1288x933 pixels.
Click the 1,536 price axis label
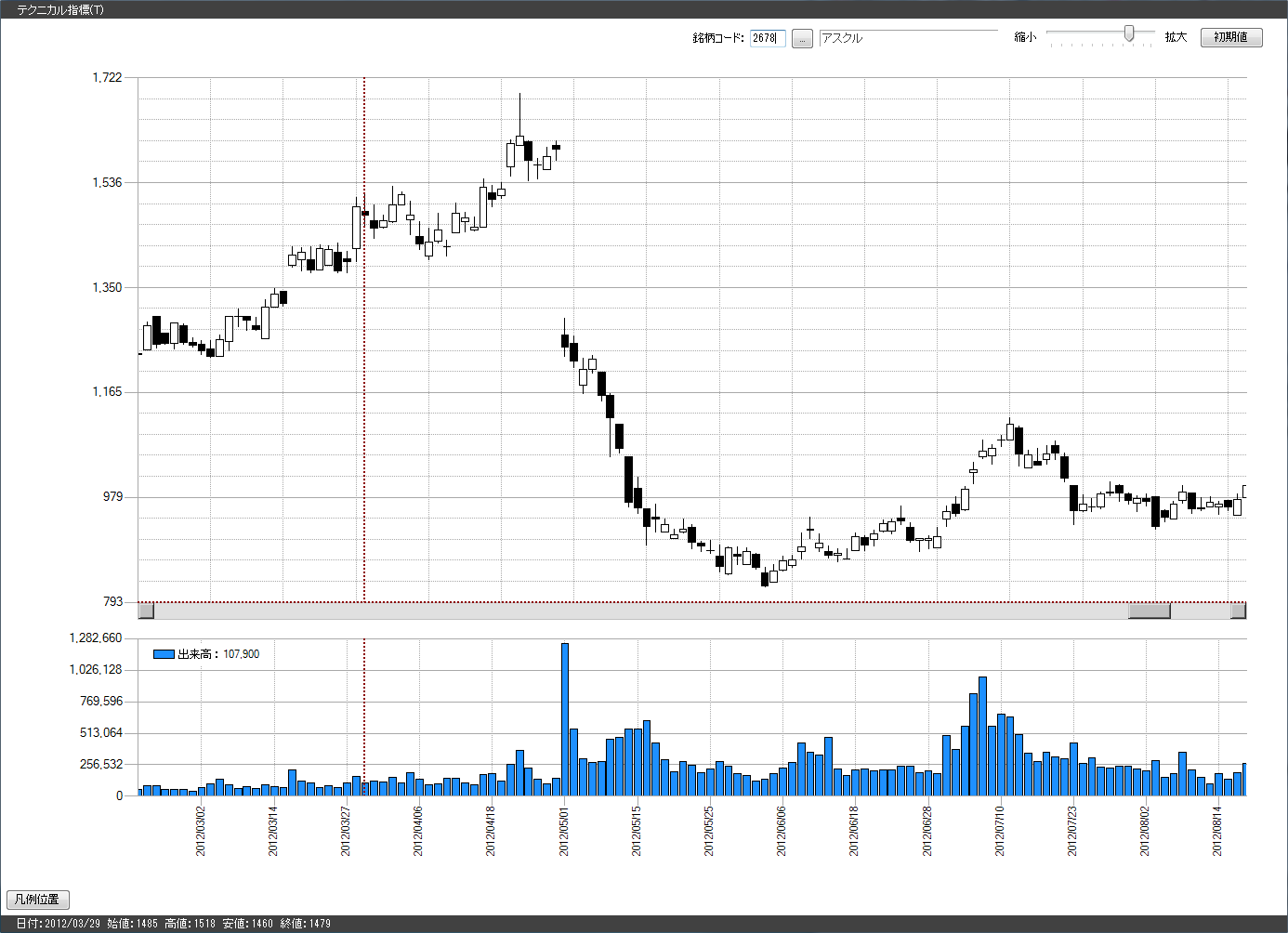tap(107, 182)
